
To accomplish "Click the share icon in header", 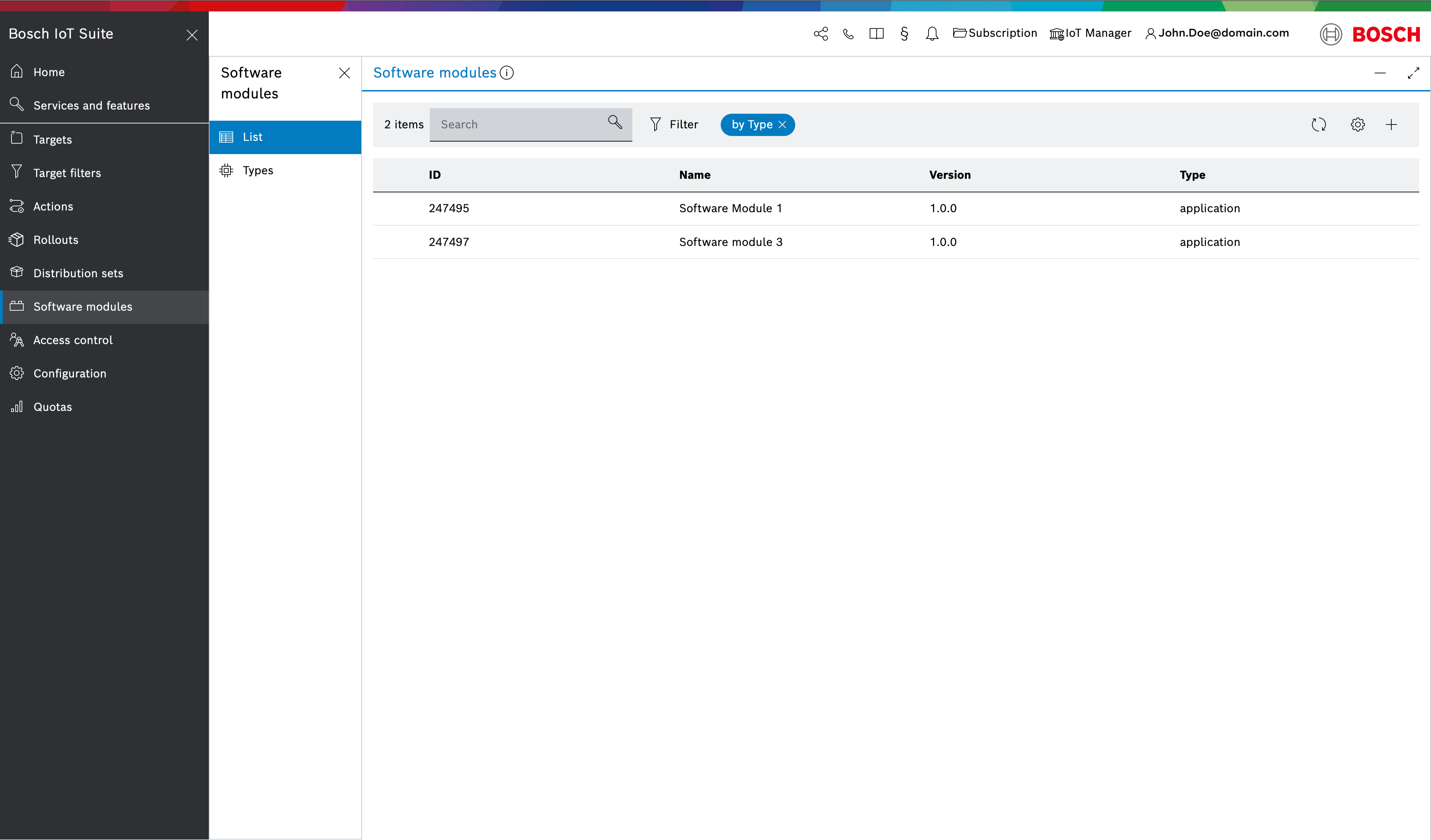I will [x=821, y=33].
